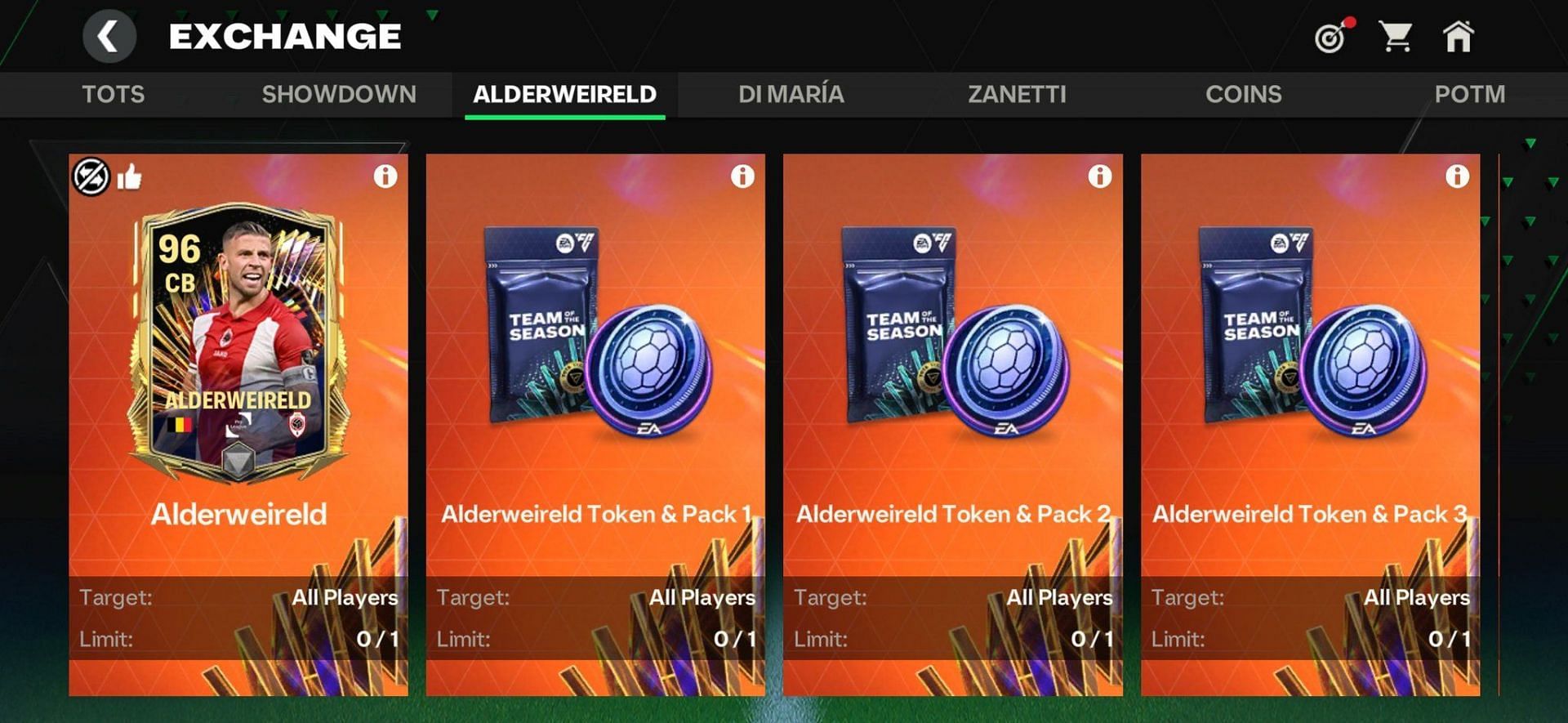Select the Alderweireld Token & Pack 3 pack image
This screenshot has width=1568, height=723.
click(1312, 332)
